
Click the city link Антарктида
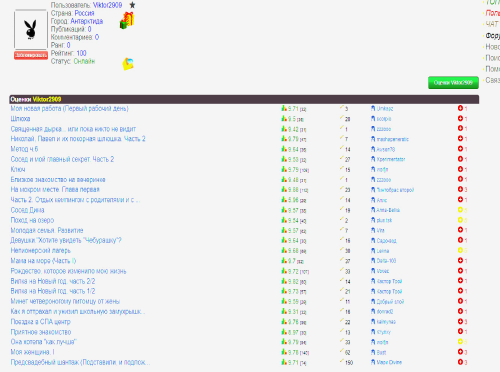[x=87, y=21]
